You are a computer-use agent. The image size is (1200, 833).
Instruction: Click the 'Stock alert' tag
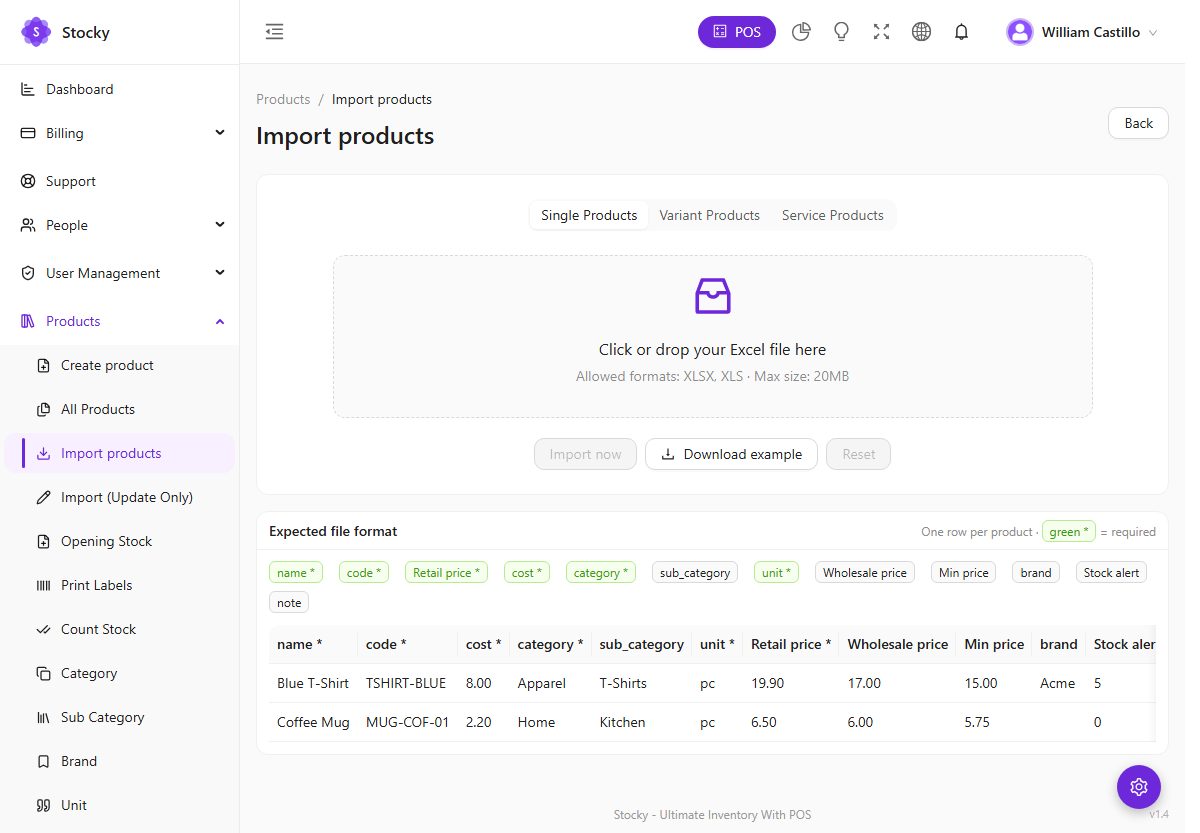click(x=1111, y=573)
